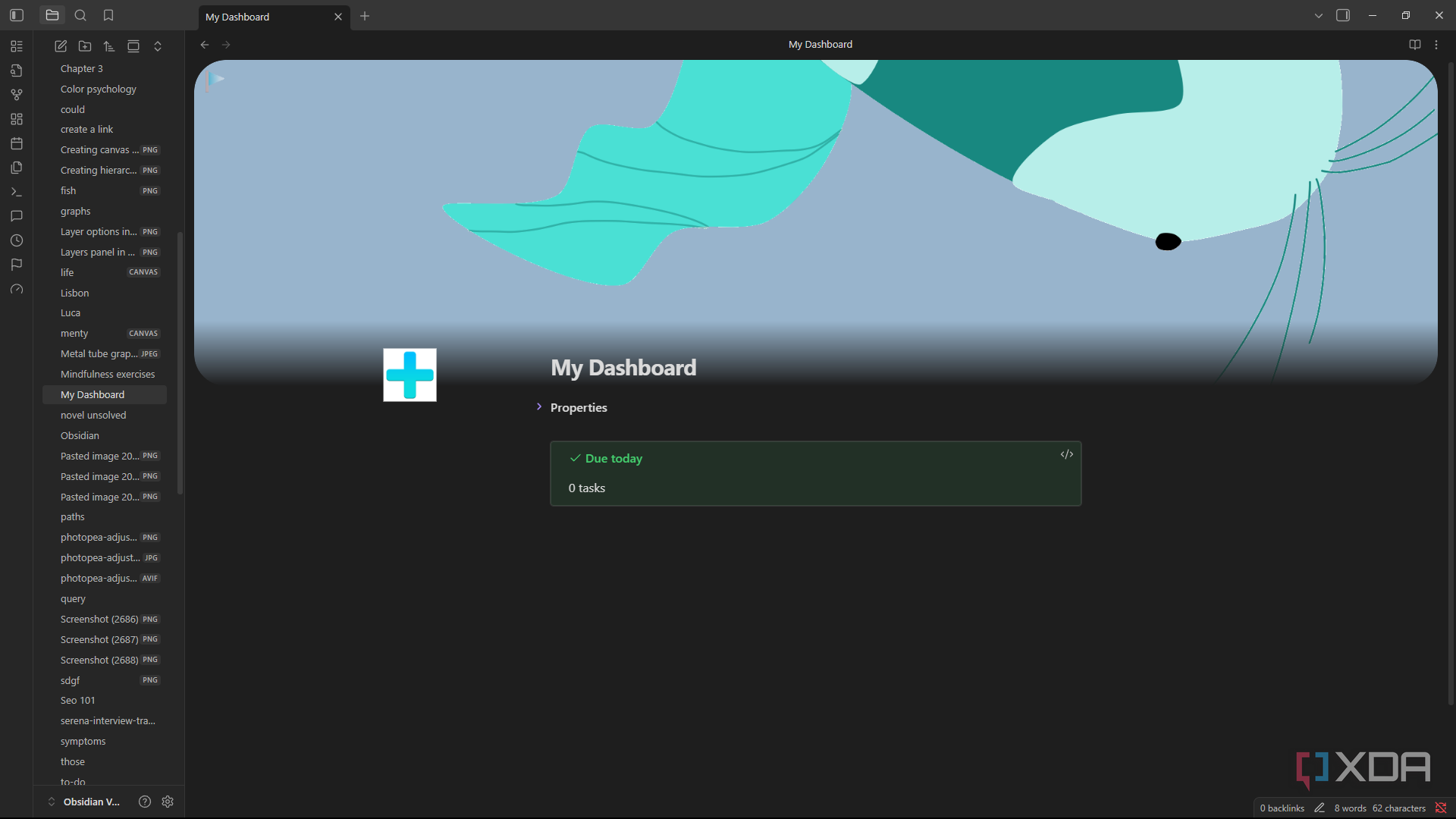The width and height of the screenshot is (1456, 819).
Task: Click the clock icon in ribbon
Action: [x=17, y=240]
